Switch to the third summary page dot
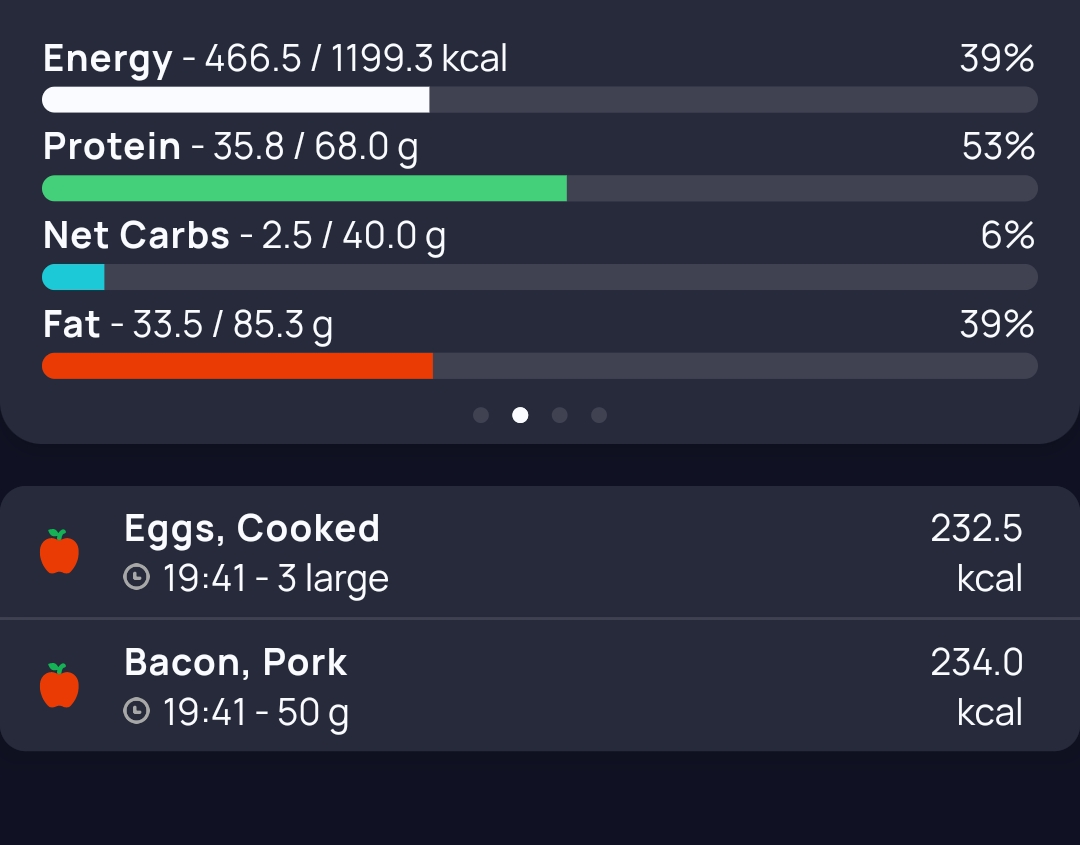 (559, 415)
